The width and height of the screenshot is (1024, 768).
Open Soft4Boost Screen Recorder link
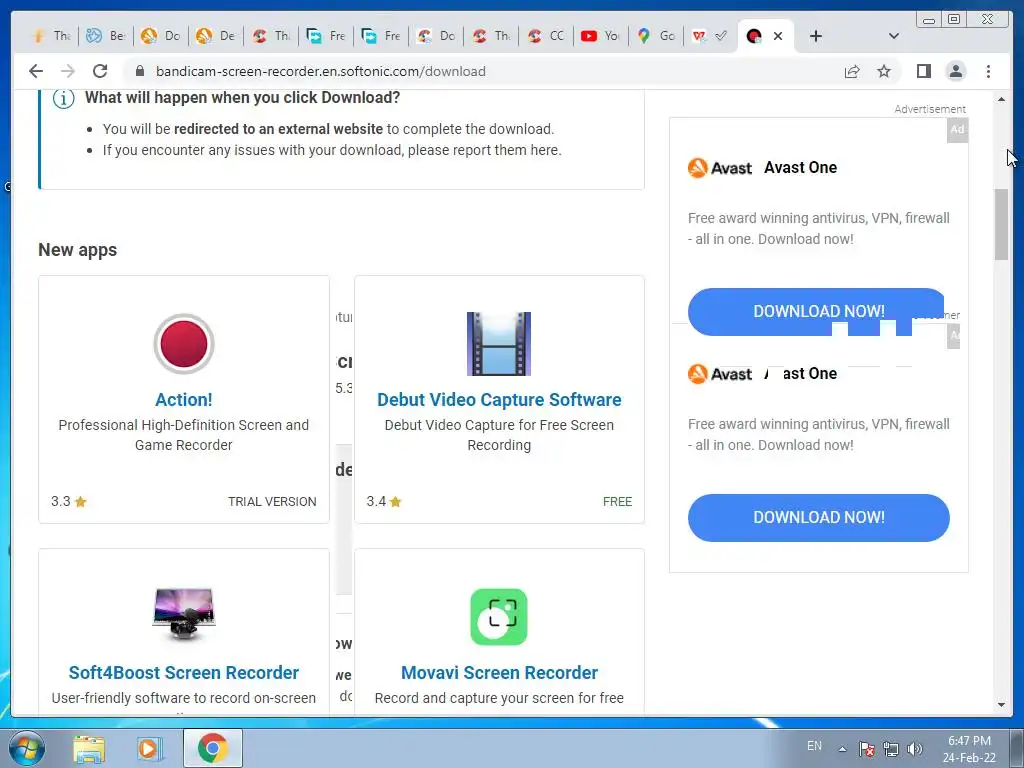click(x=184, y=673)
